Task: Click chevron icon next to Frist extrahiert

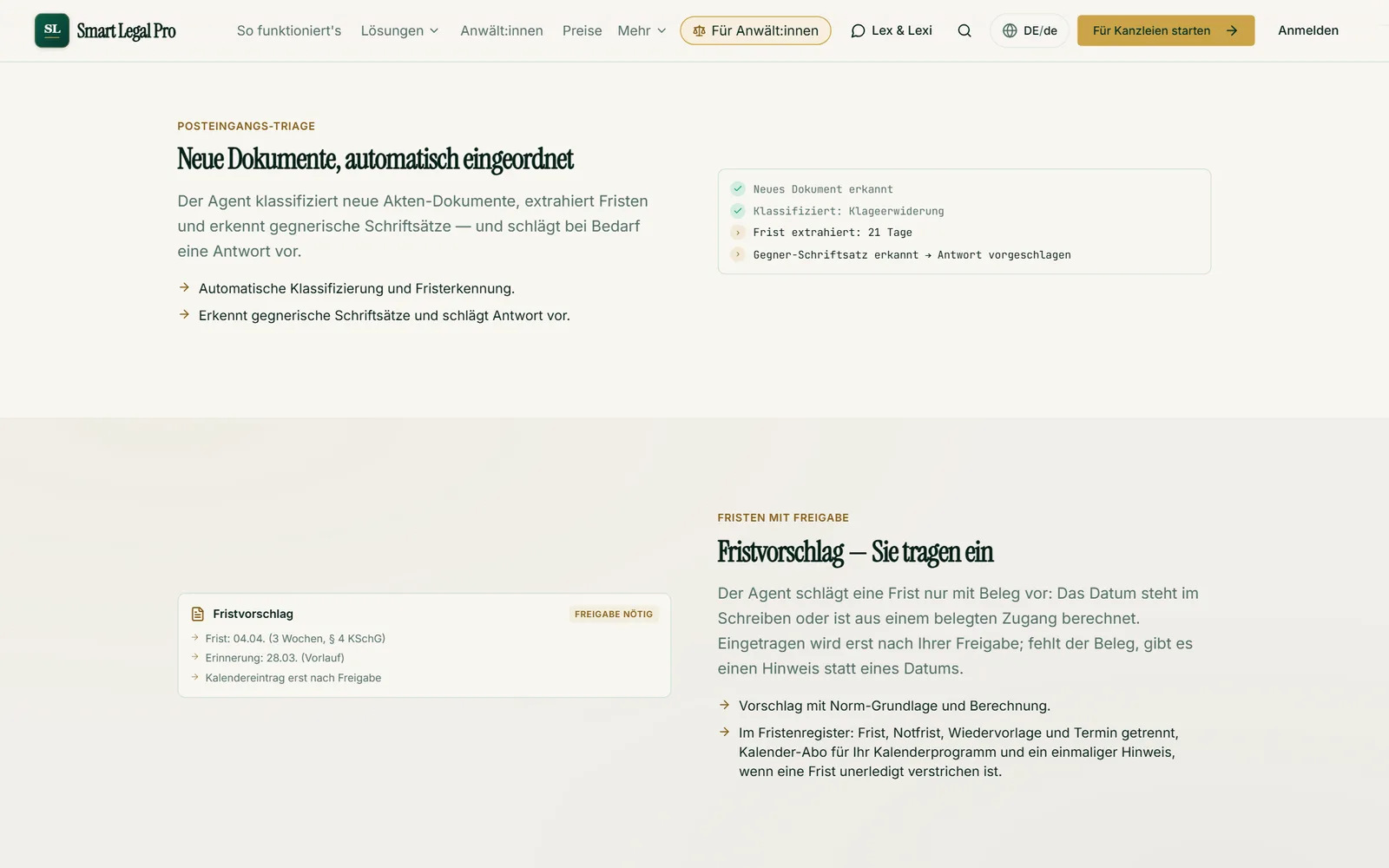Action: point(738,233)
